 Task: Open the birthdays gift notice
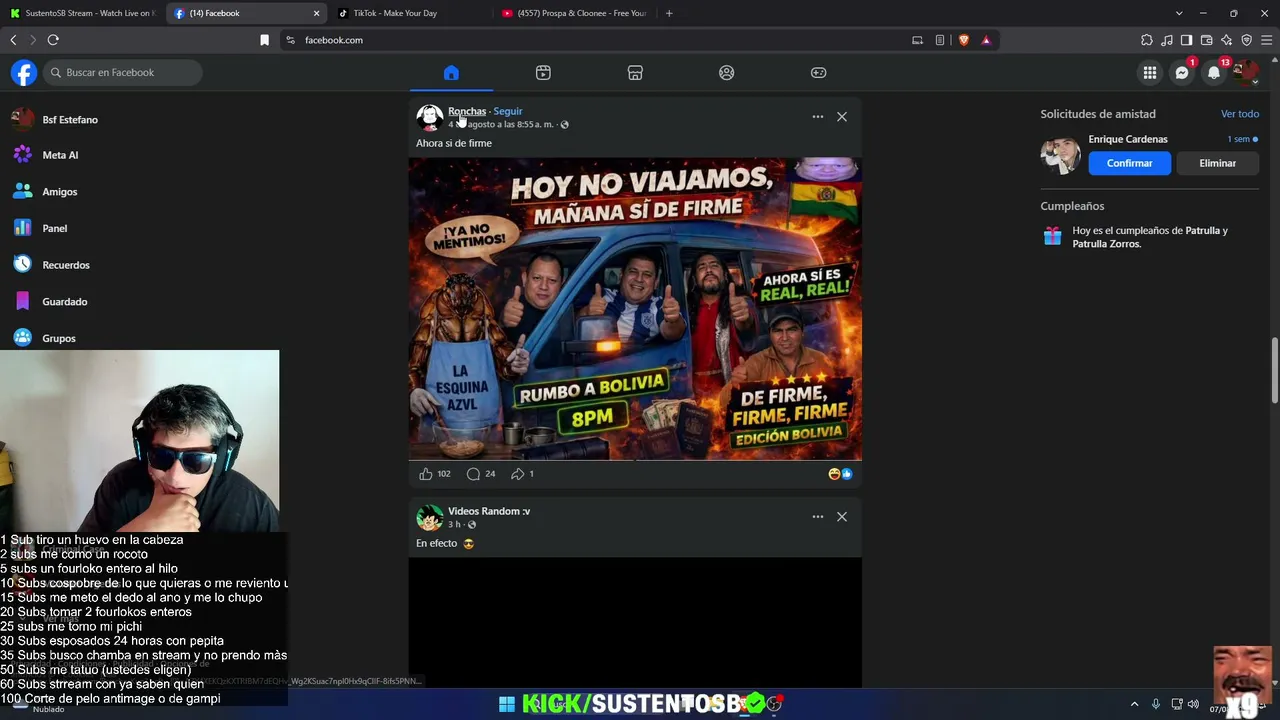click(x=1150, y=237)
